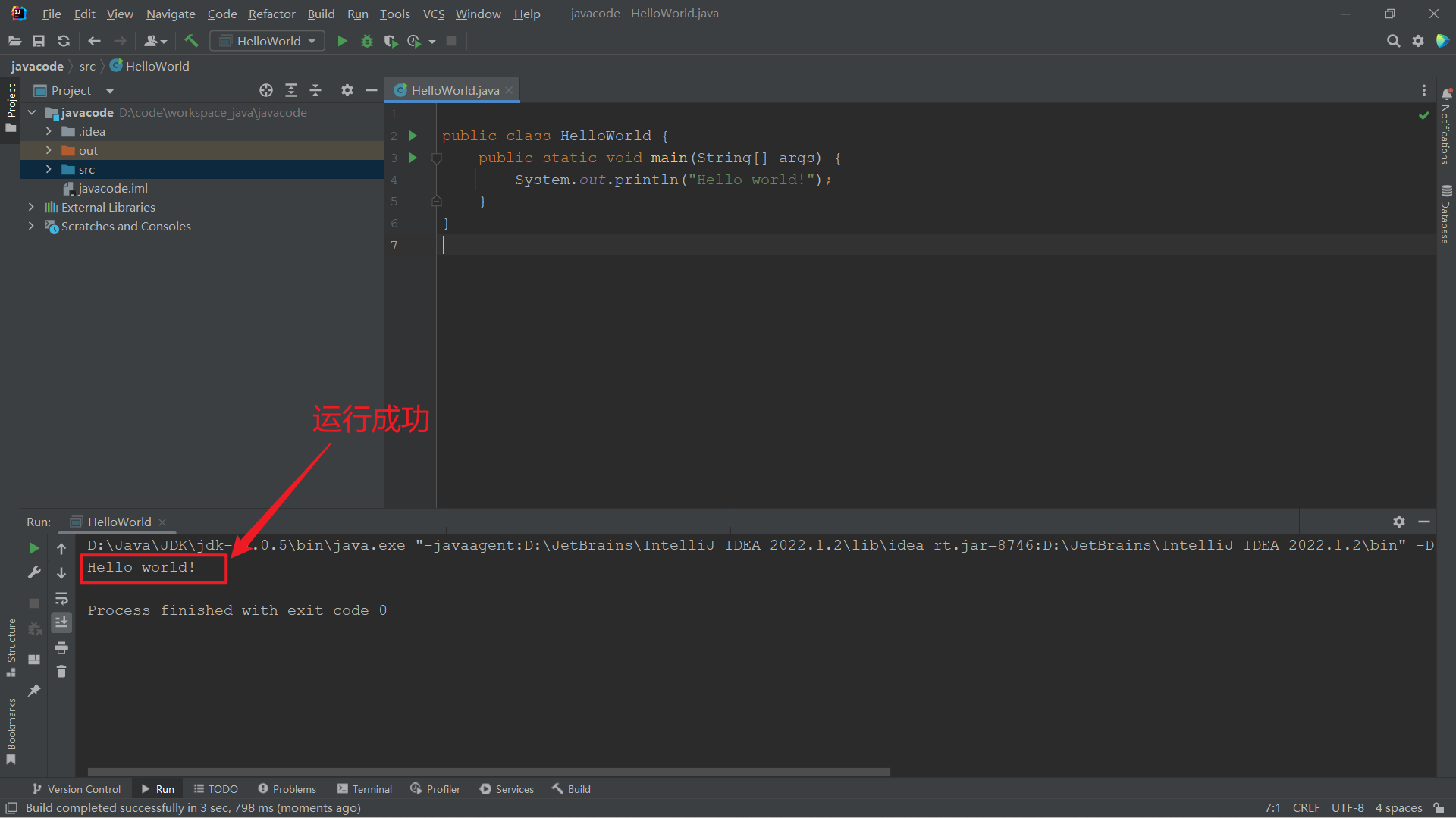
Task: Collapse the javacode project root
Action: point(32,112)
